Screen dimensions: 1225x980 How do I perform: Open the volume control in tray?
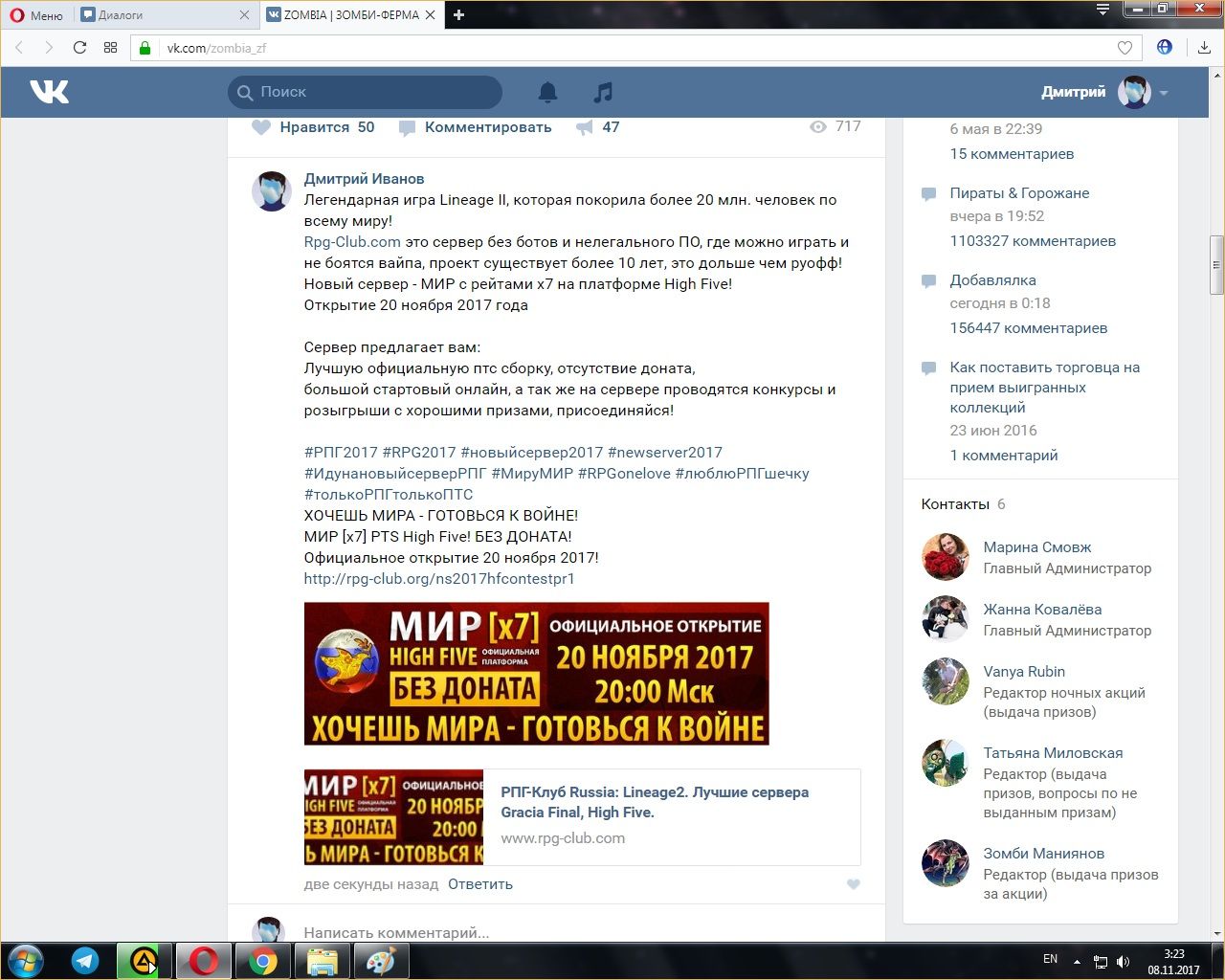[1123, 962]
